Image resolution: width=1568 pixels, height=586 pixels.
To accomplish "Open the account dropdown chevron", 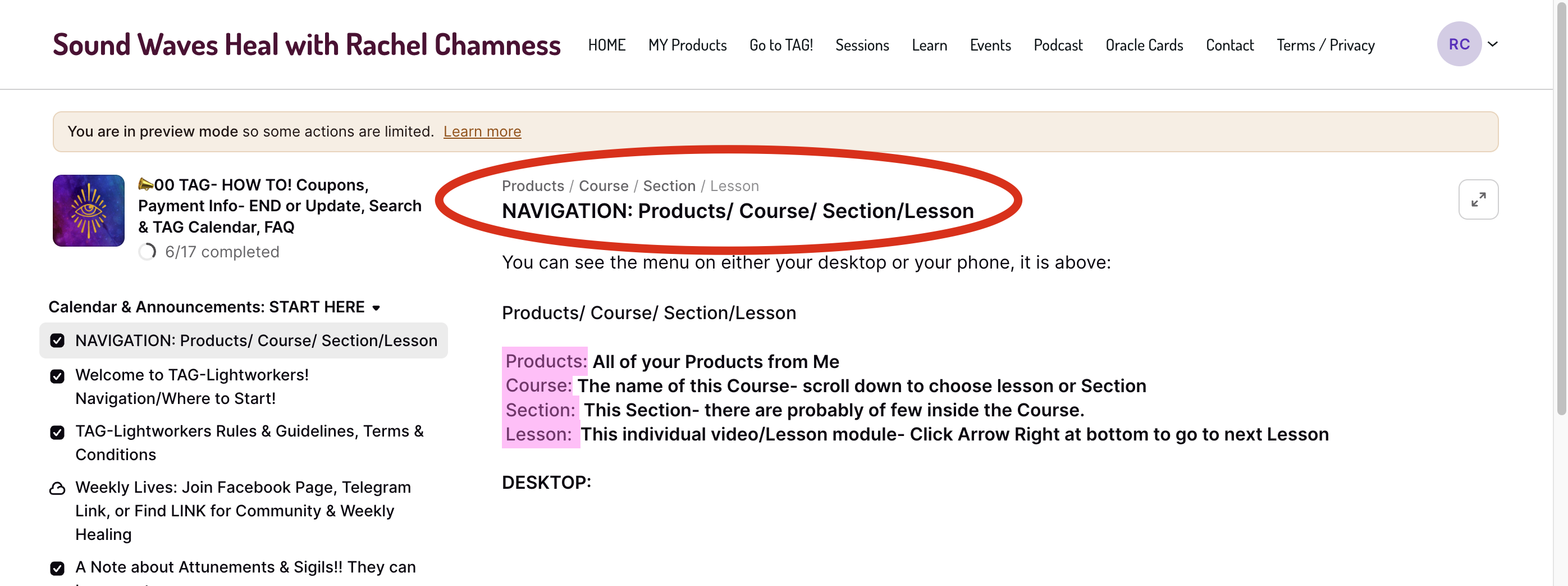I will click(1493, 44).
